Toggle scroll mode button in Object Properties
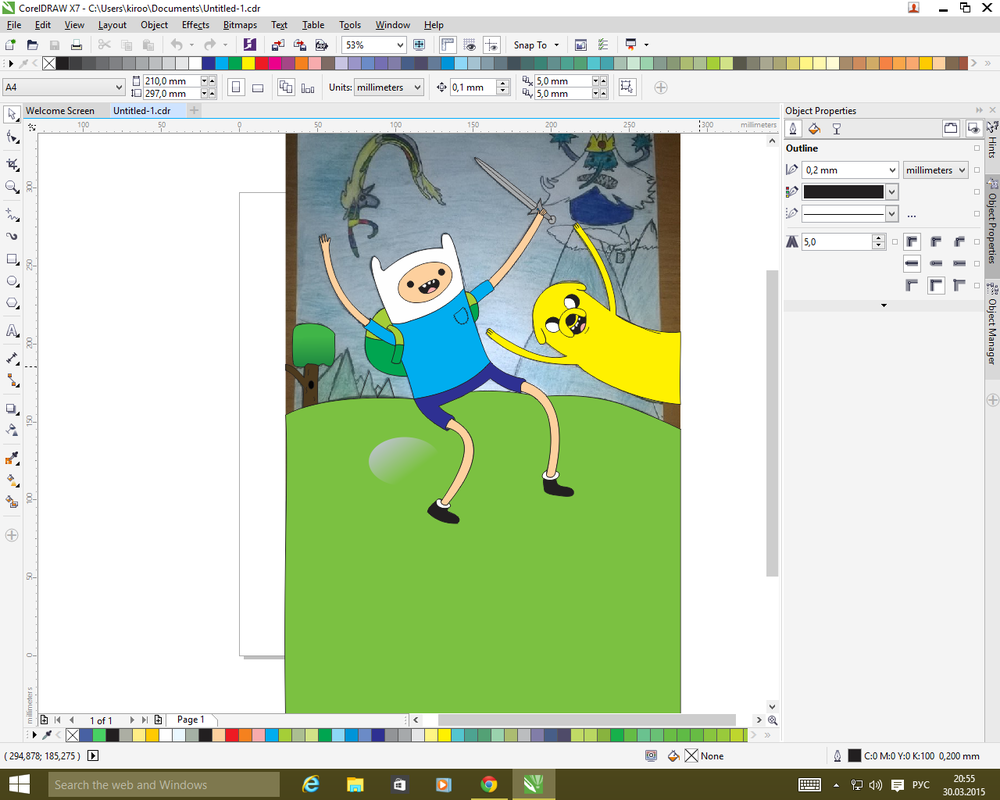1000x800 pixels. [x=950, y=129]
